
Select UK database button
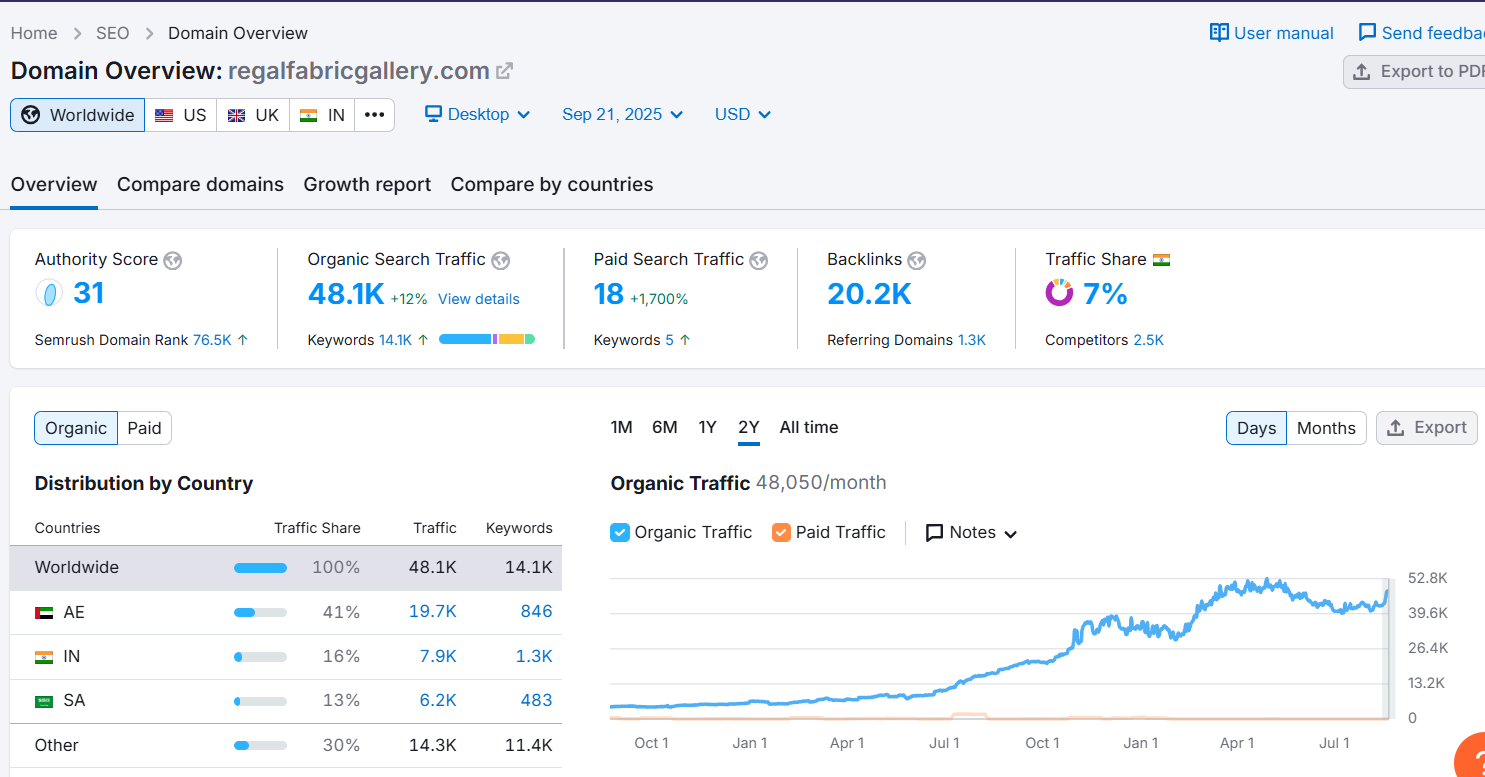coord(253,115)
